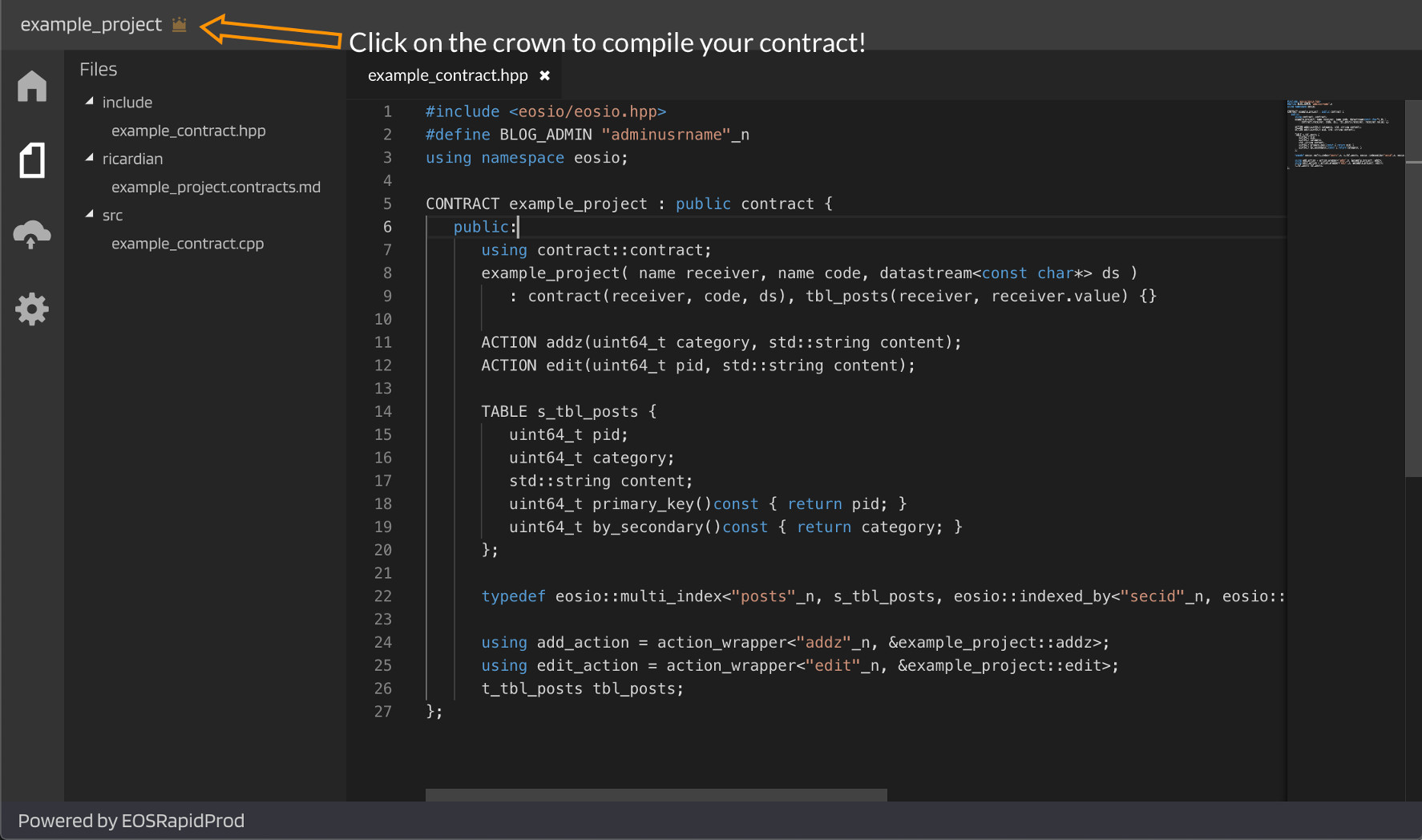
Task: Collapse the ricardian folder
Action: click(x=90, y=158)
